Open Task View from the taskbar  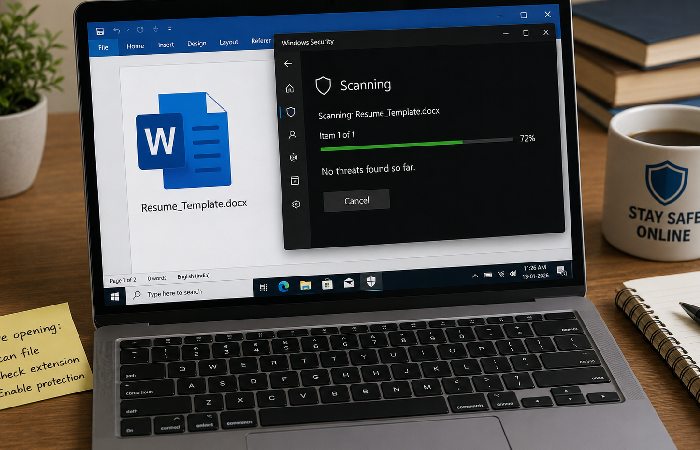point(263,288)
